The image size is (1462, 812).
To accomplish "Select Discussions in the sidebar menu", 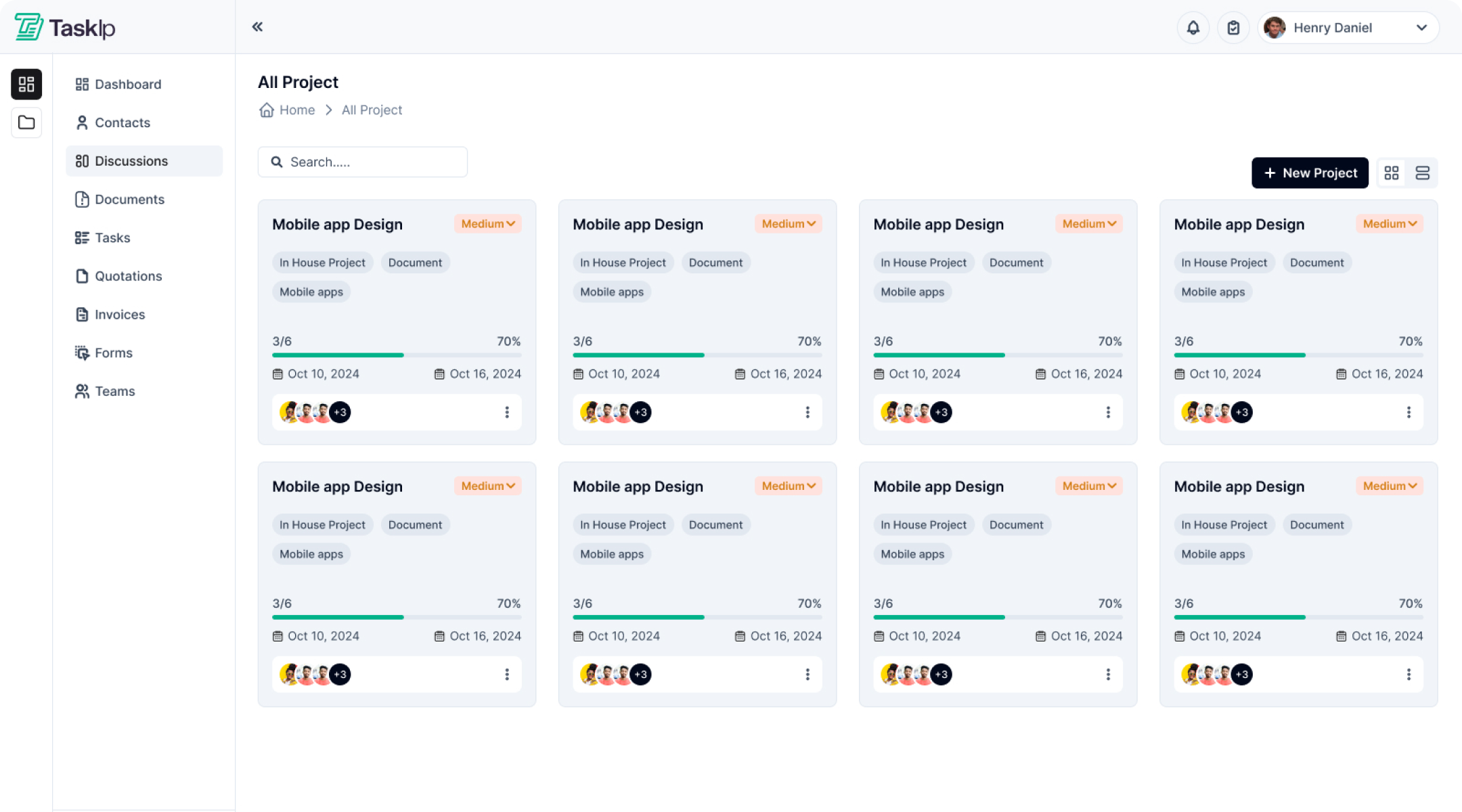I will (131, 161).
